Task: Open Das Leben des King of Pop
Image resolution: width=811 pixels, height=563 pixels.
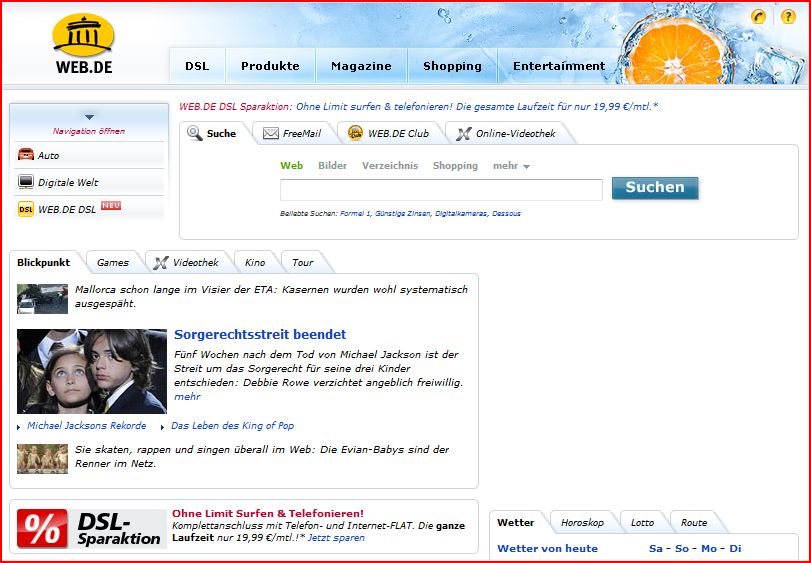Action: [x=232, y=425]
